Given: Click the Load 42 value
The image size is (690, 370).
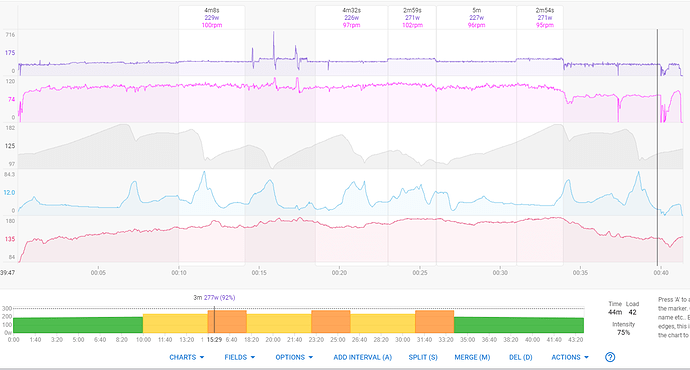Looking at the screenshot, I should coord(632,312).
